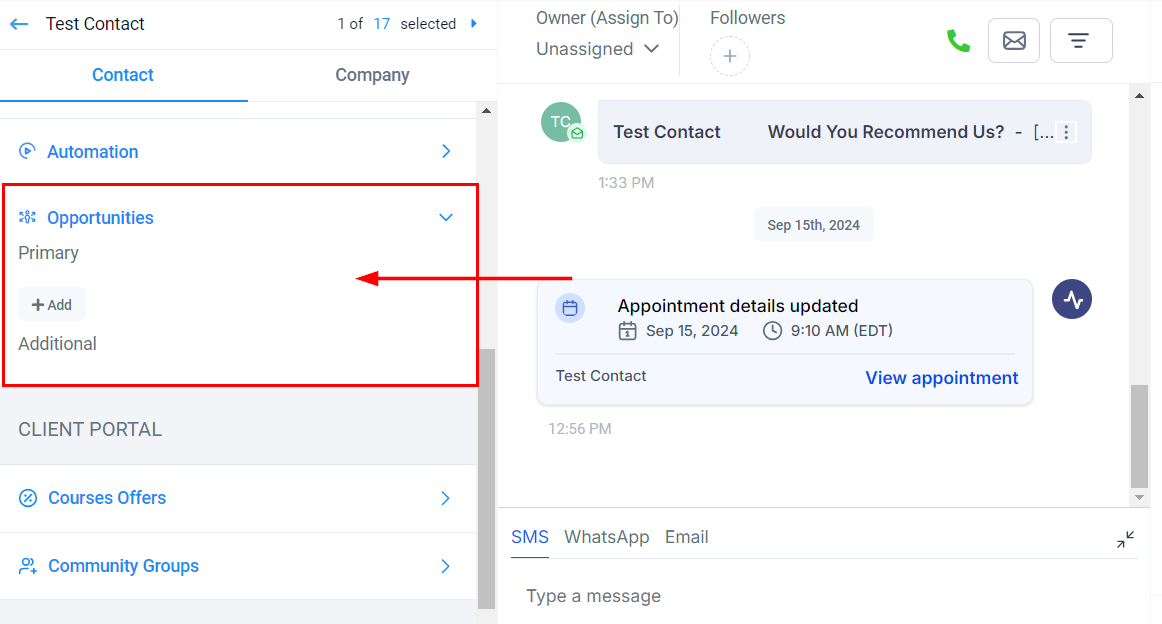Open three-dot menu on email message
Image resolution: width=1162 pixels, height=624 pixels.
(x=1066, y=132)
